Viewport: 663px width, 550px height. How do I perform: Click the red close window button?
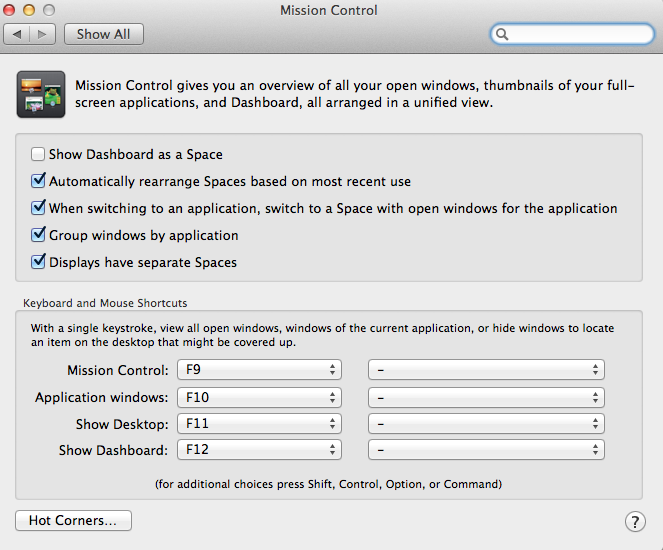pyautogui.click(x=9, y=10)
